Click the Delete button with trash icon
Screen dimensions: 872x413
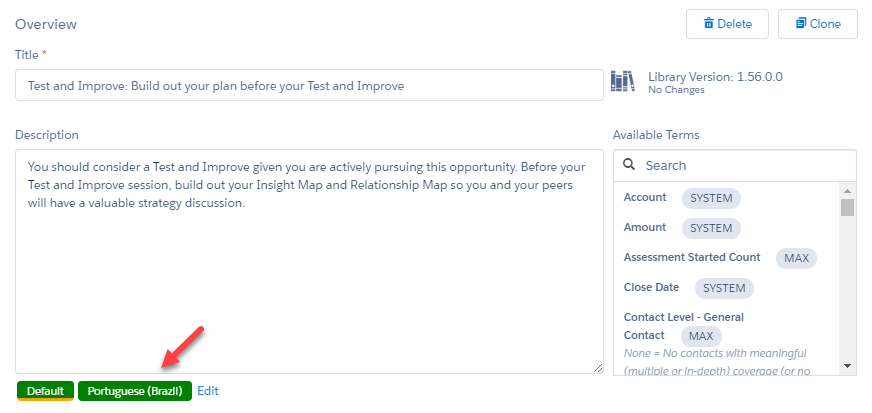[x=727, y=24]
